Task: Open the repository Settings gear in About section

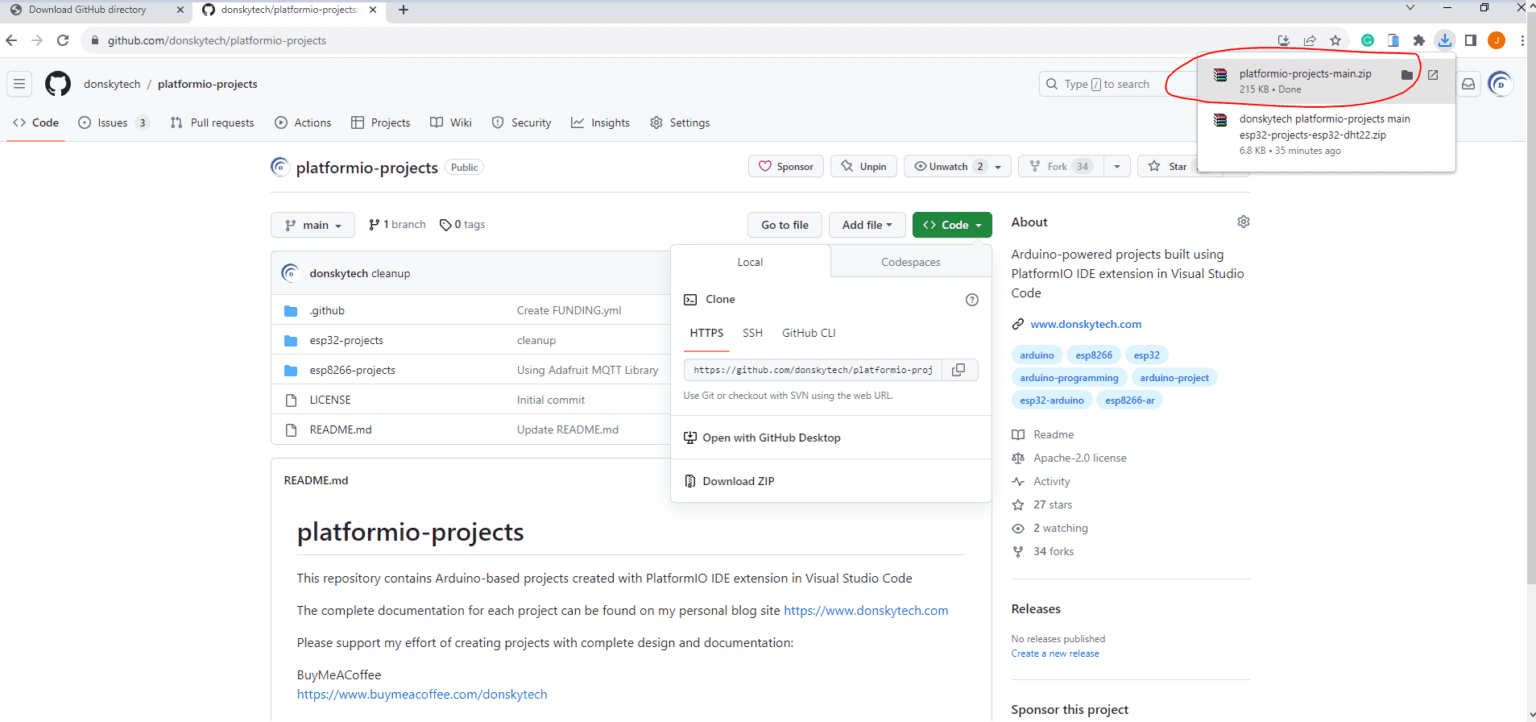Action: coord(1243,221)
